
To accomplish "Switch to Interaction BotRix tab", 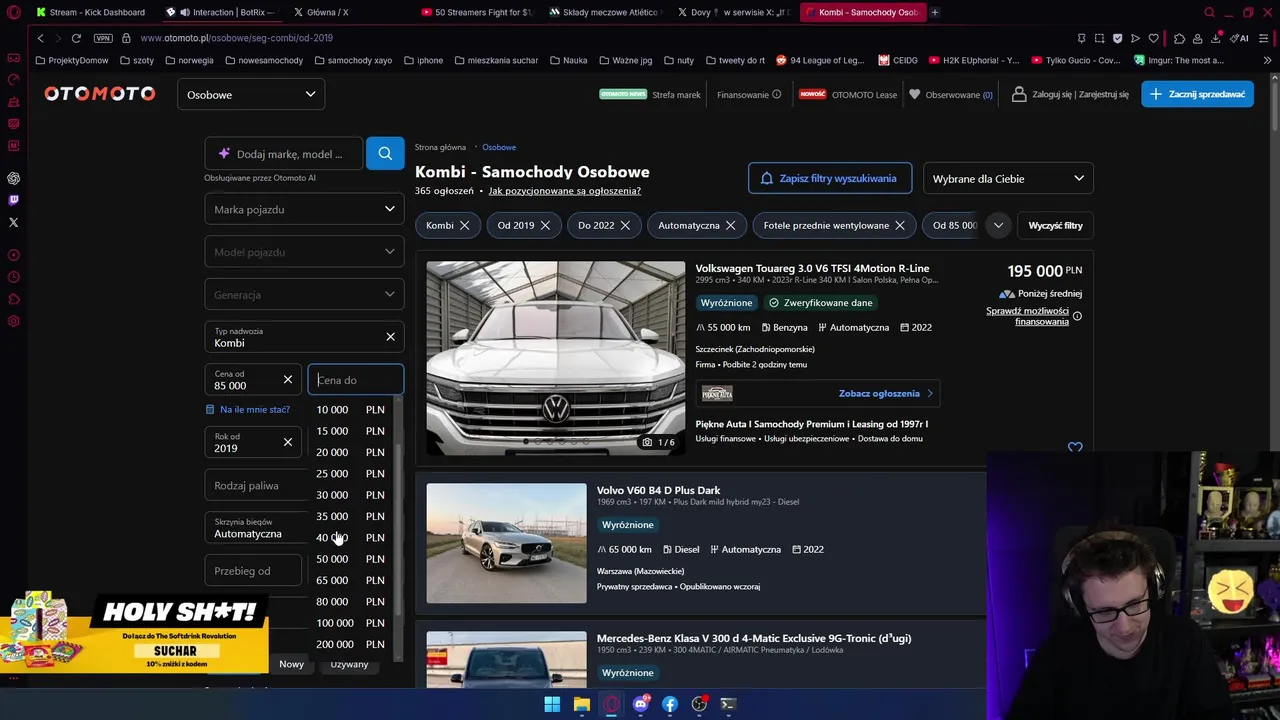I will (220, 12).
